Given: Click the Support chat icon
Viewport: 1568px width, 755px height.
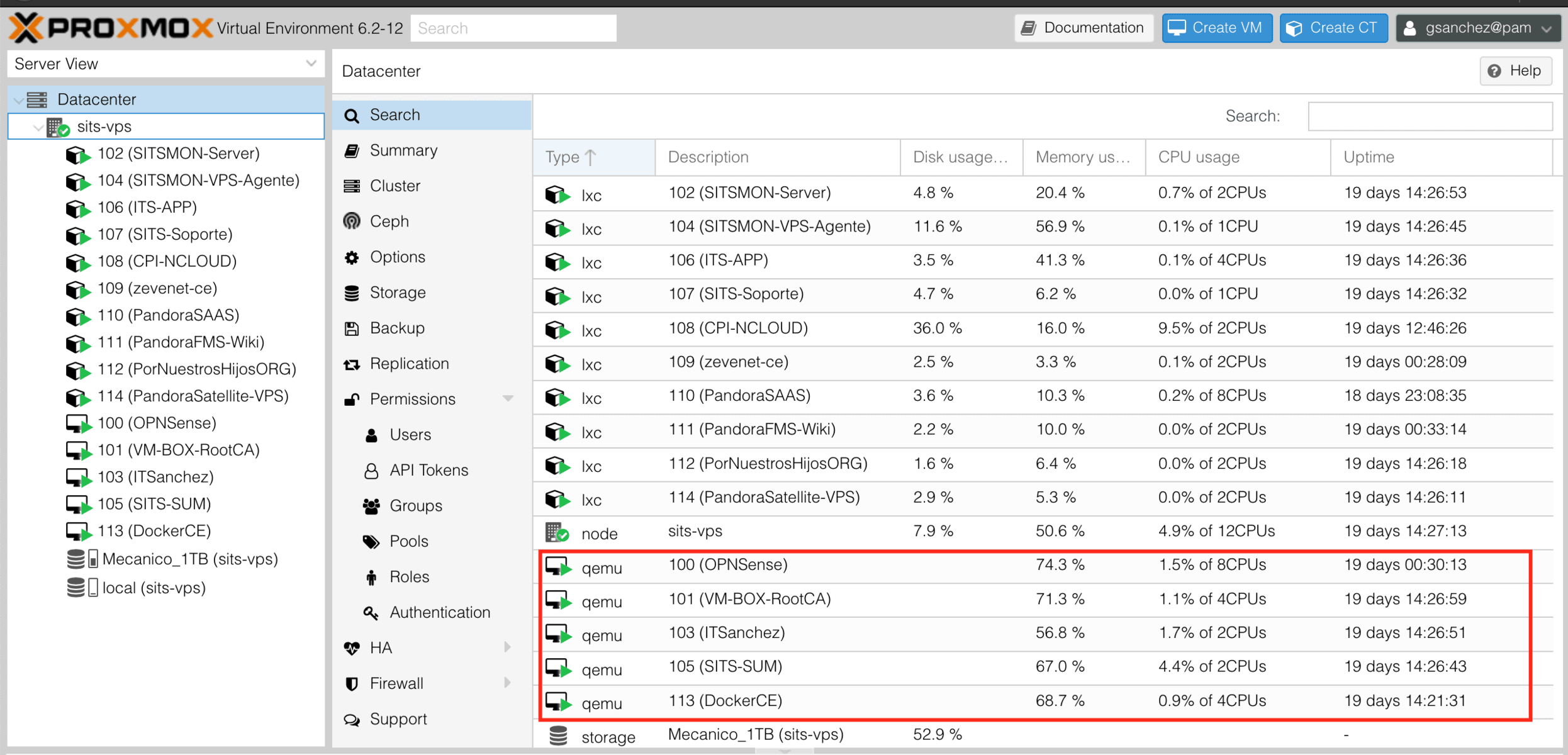Looking at the screenshot, I should [x=352, y=719].
